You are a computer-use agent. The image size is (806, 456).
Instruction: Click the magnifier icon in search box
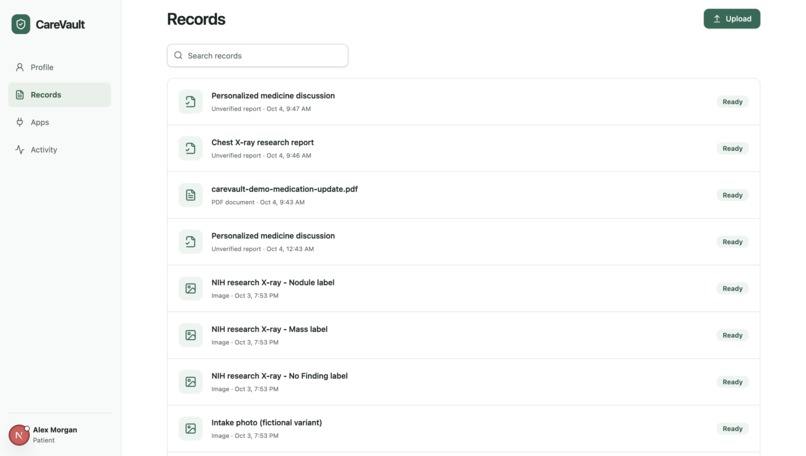click(x=178, y=56)
